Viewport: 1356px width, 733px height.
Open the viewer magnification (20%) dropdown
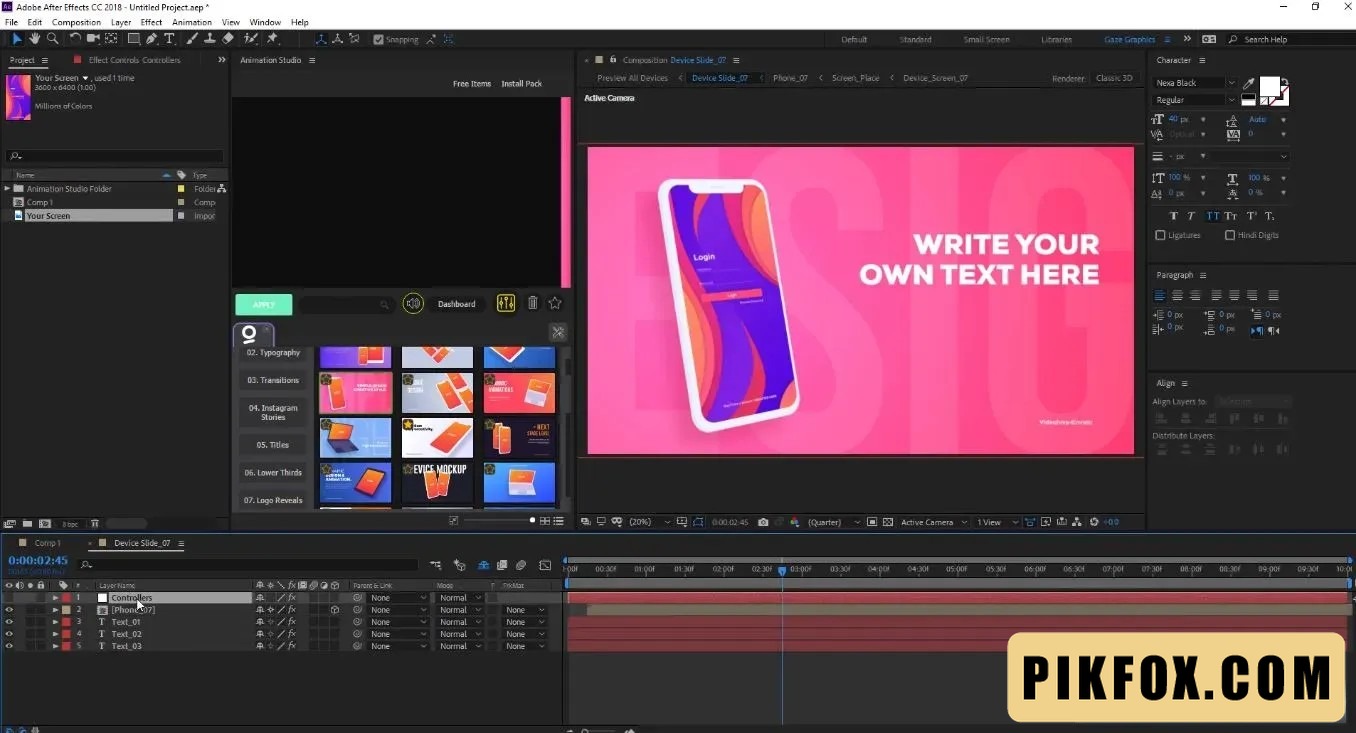point(650,522)
